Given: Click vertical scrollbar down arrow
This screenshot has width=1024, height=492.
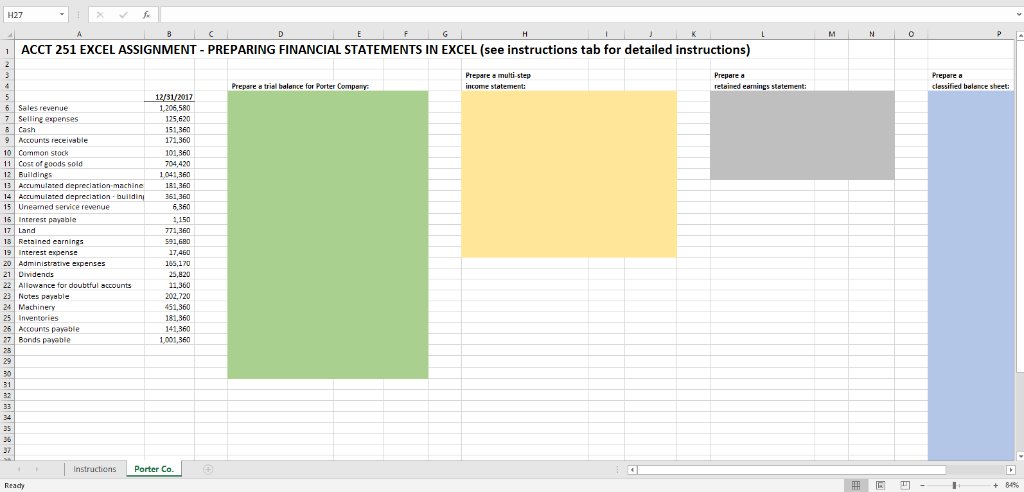Looking at the screenshot, I should click(x=1020, y=455).
